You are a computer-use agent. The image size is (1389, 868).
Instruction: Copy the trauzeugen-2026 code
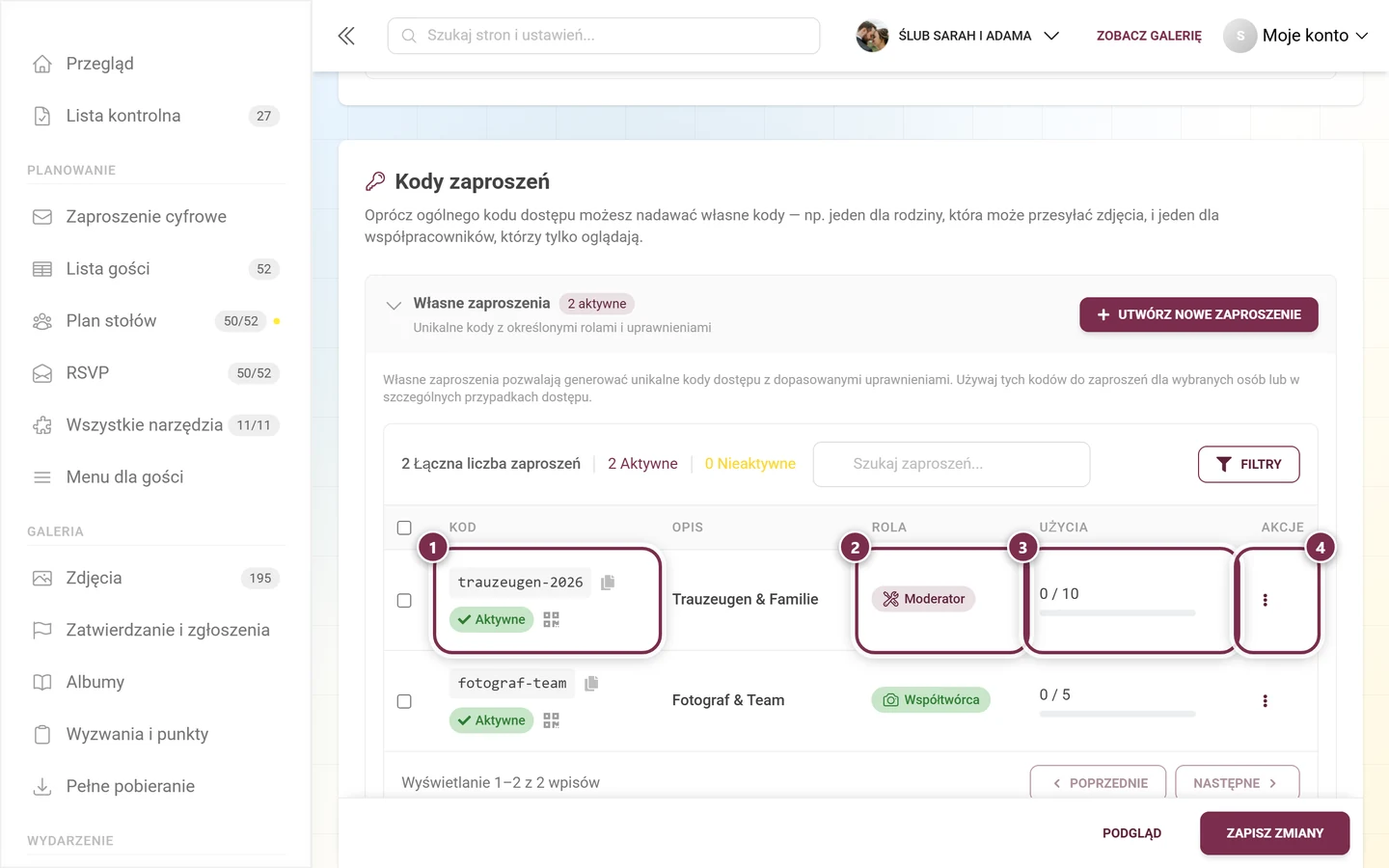click(608, 583)
